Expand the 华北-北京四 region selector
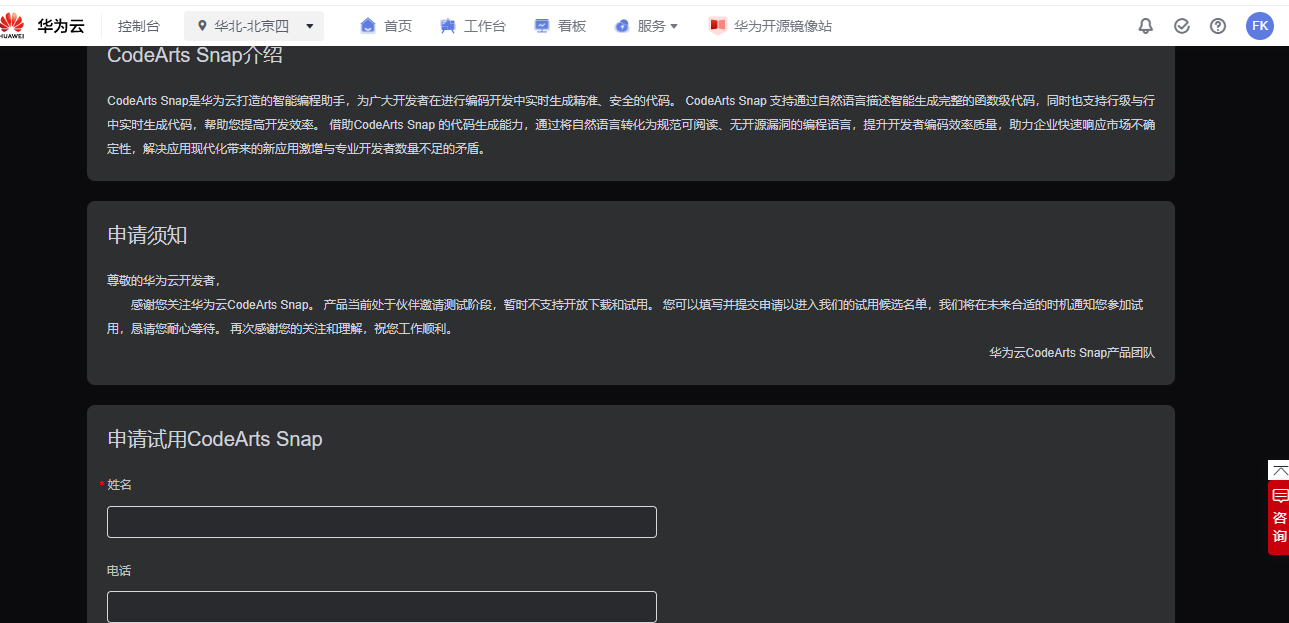The width and height of the screenshot is (1289, 623). coord(254,26)
